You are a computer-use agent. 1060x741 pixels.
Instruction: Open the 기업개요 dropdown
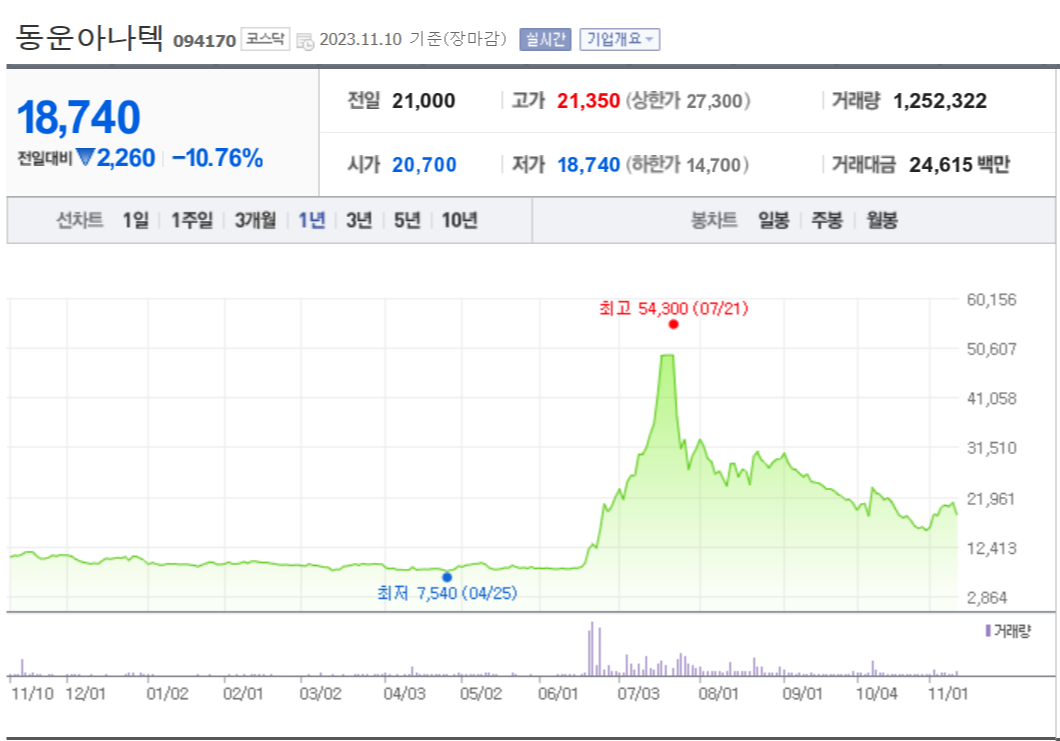point(619,39)
